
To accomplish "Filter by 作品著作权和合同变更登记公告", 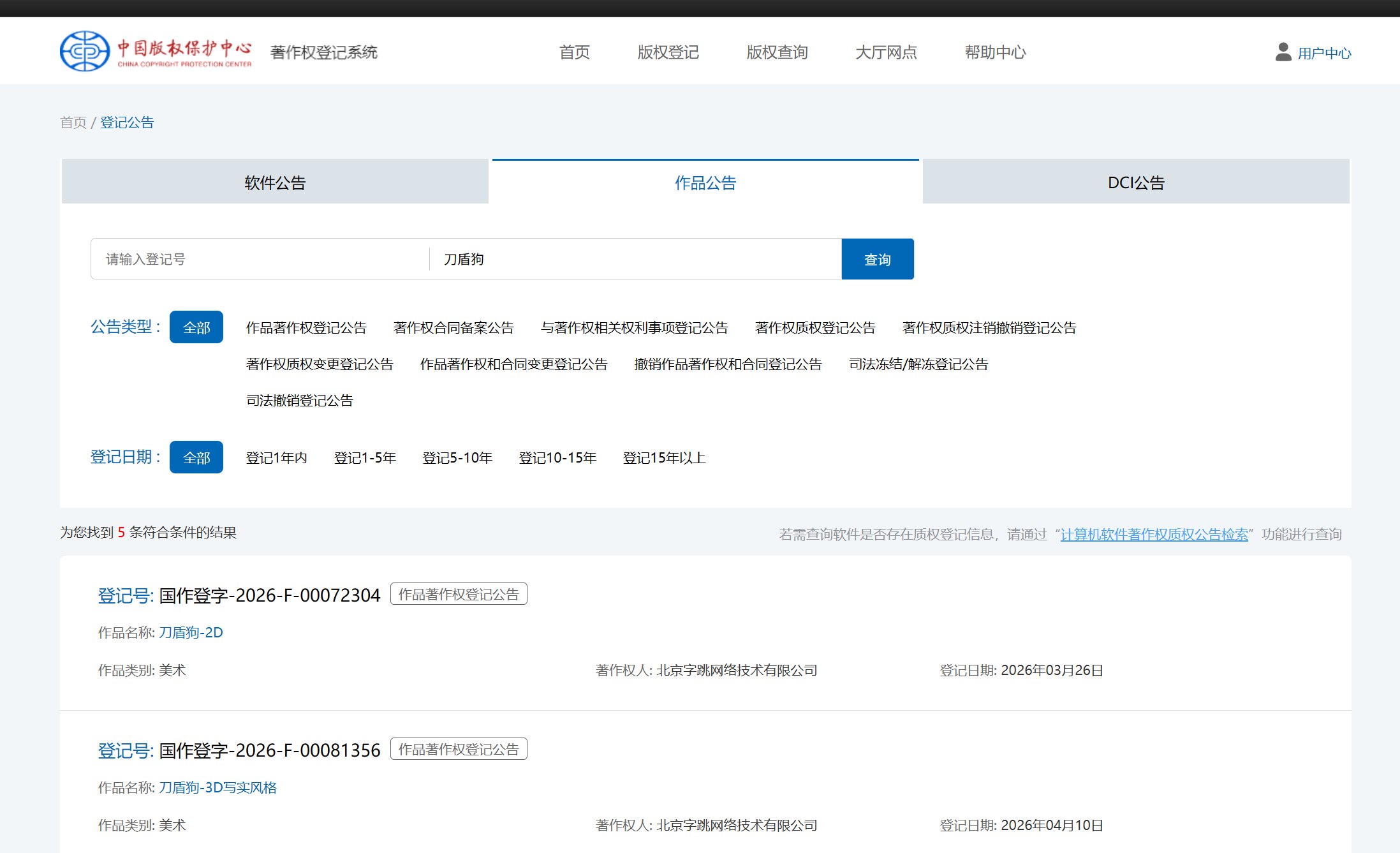I will 514,364.
